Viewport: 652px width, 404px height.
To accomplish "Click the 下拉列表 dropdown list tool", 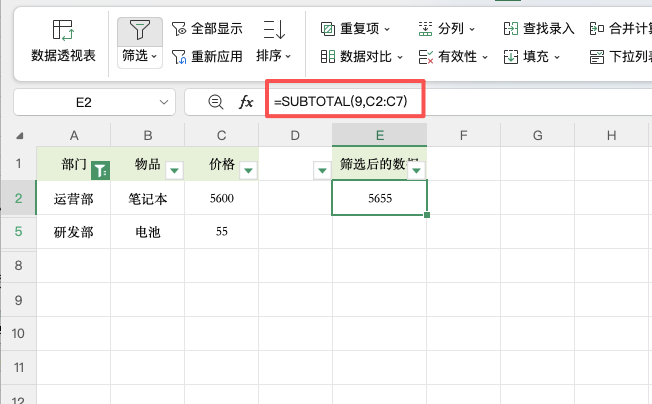I will [620, 57].
